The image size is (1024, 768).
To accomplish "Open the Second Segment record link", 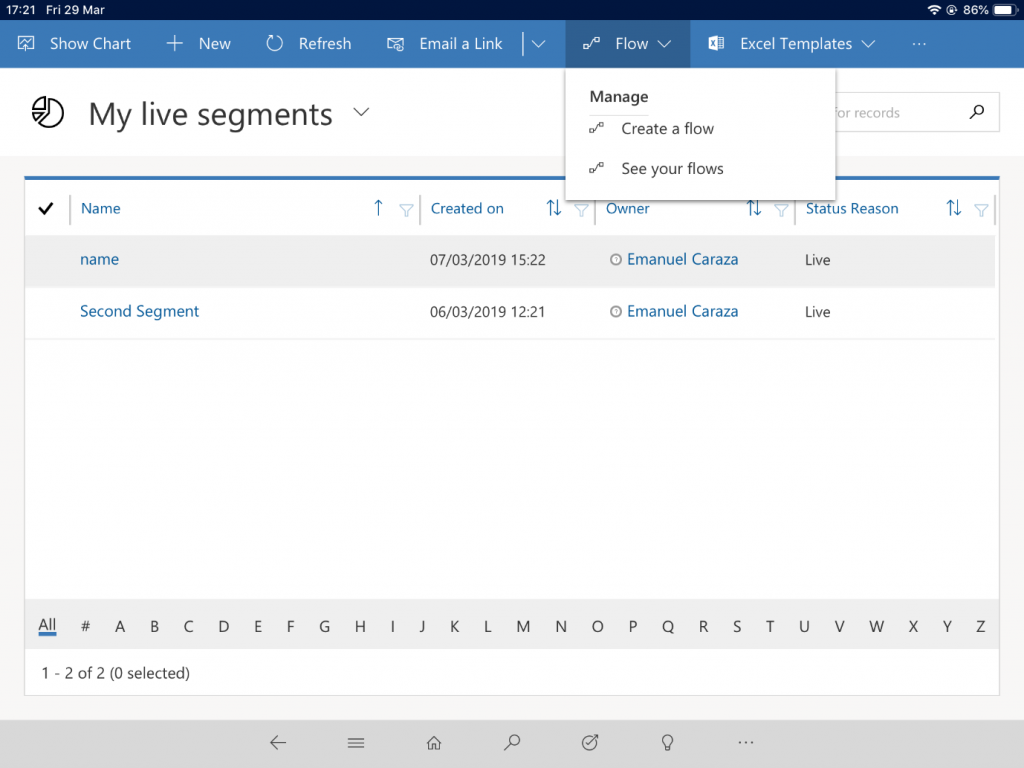I will point(139,312).
